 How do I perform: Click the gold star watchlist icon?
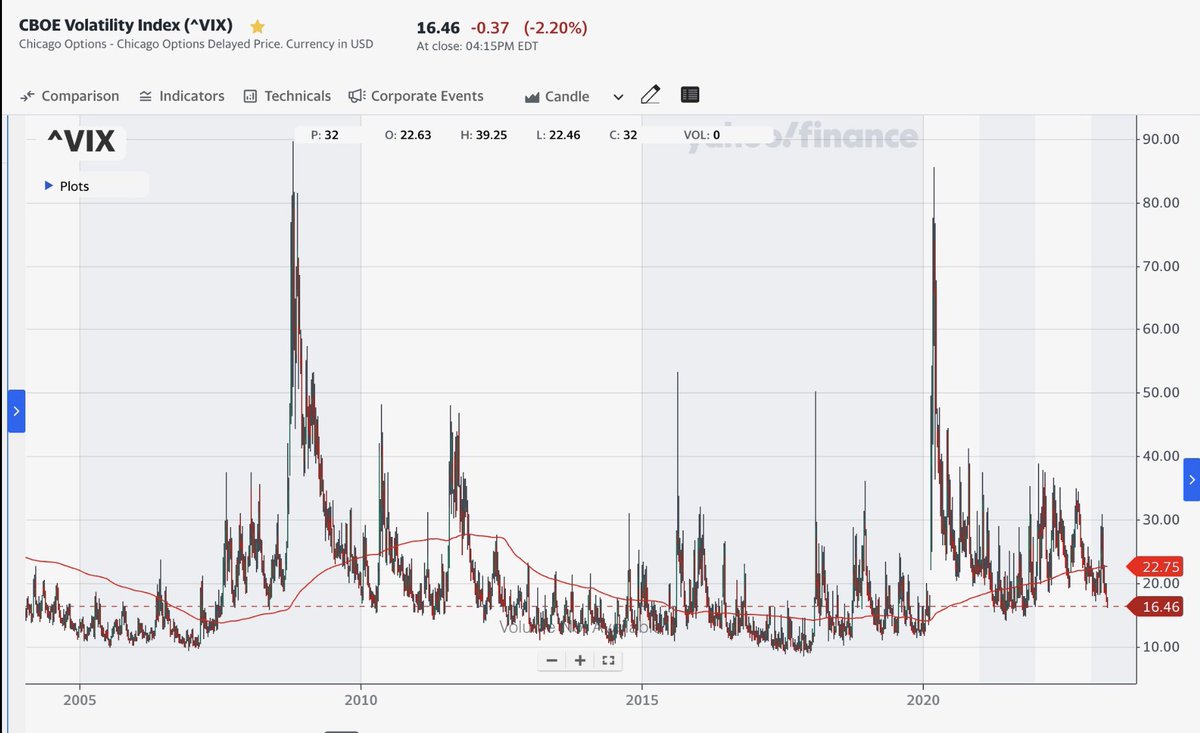pos(257,26)
